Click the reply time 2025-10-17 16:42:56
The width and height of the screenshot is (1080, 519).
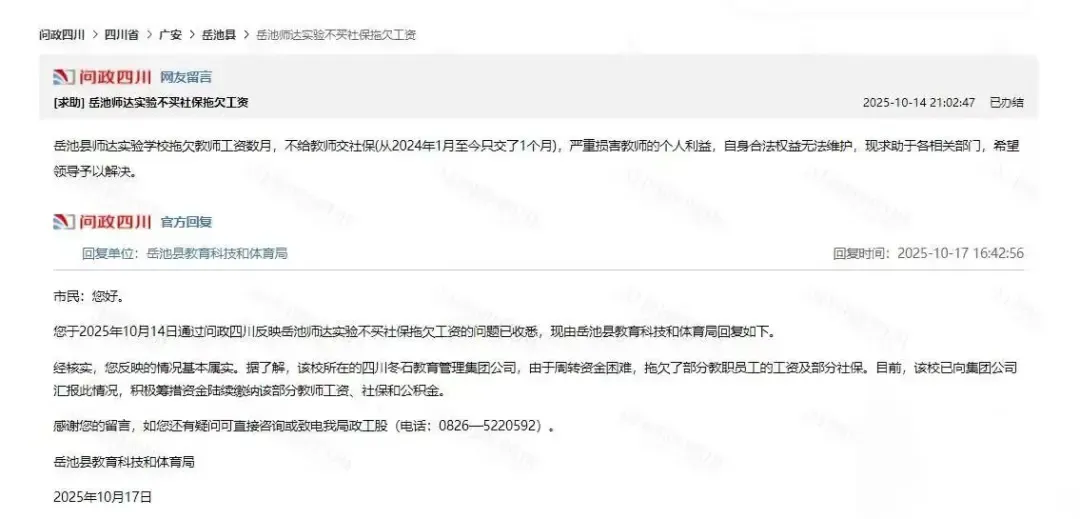click(x=961, y=253)
